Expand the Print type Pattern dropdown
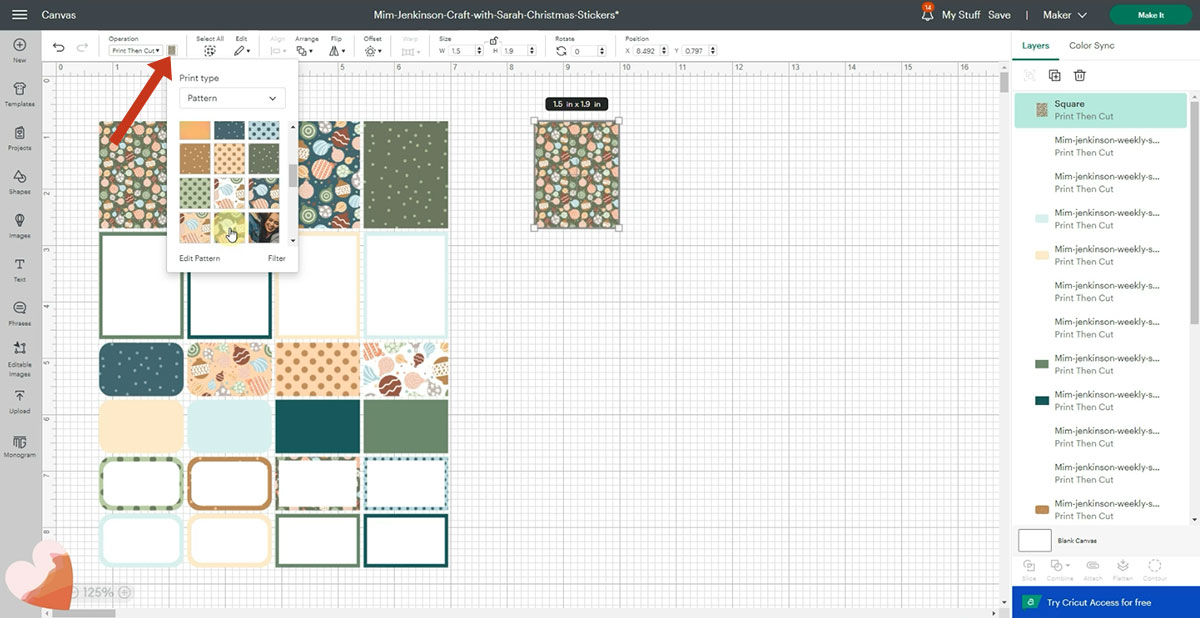Viewport: 1200px width, 618px height. click(x=232, y=98)
